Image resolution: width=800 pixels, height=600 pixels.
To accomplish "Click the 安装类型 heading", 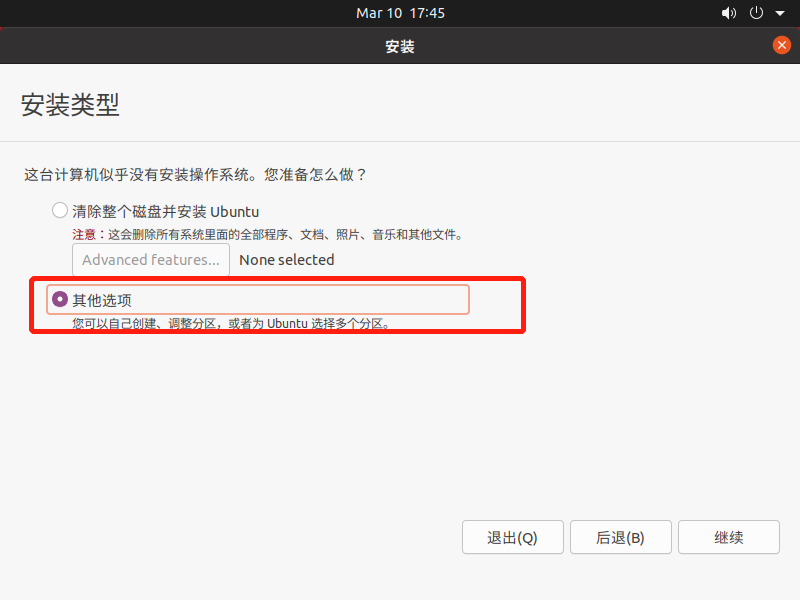I will tap(70, 105).
